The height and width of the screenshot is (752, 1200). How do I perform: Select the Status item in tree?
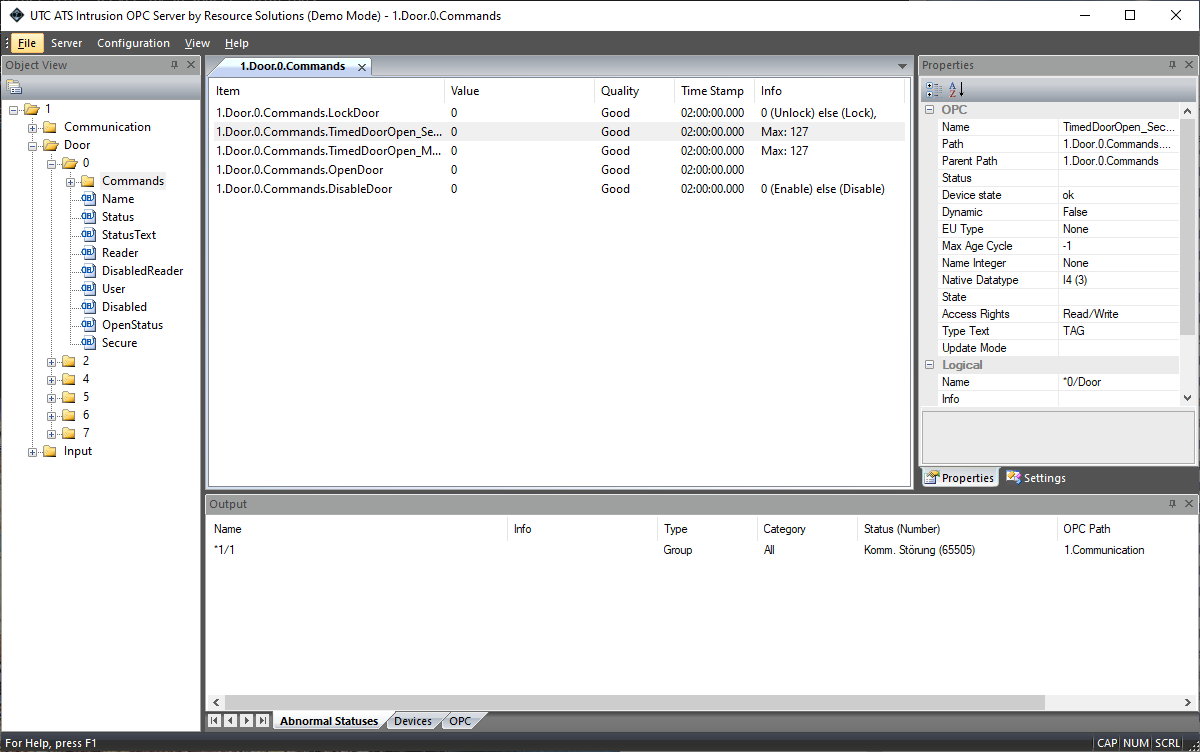coord(118,217)
